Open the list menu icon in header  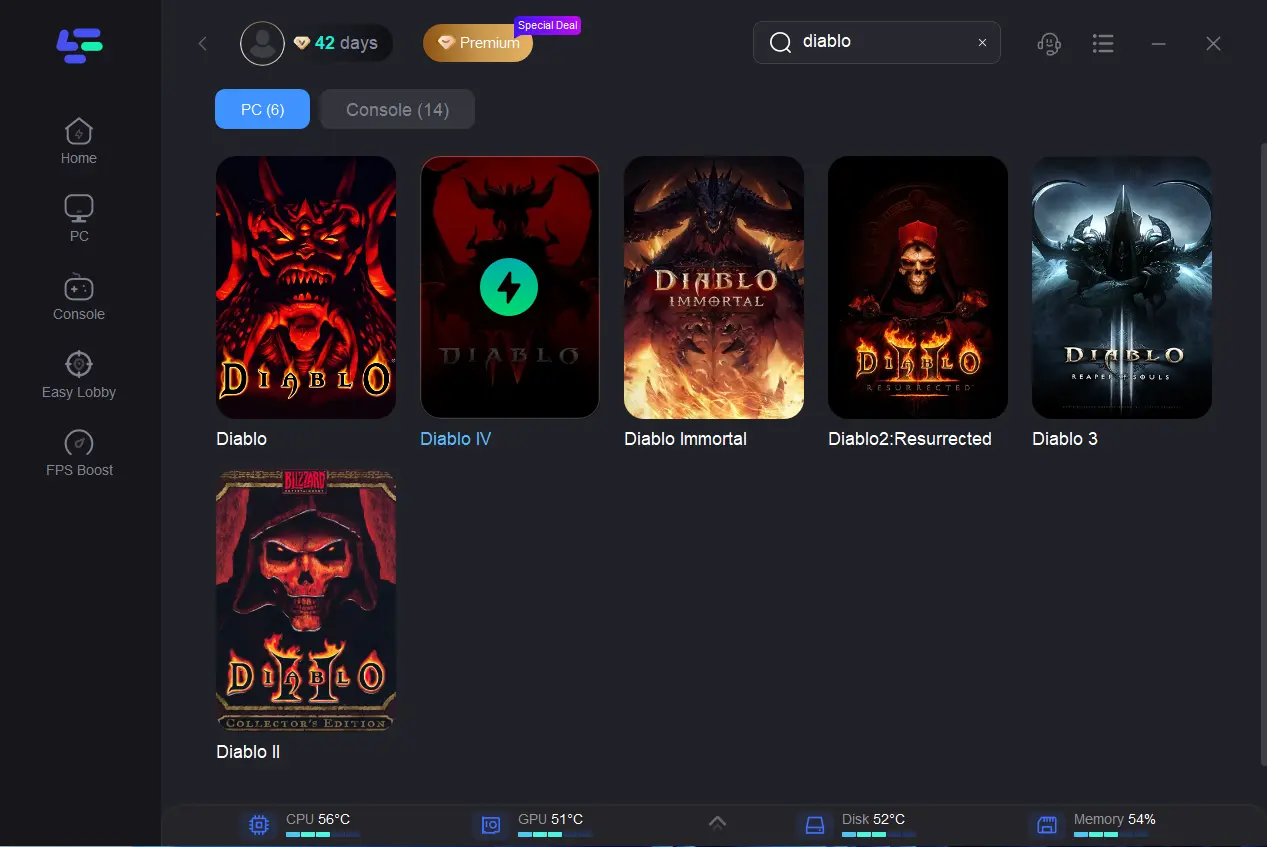click(1103, 43)
